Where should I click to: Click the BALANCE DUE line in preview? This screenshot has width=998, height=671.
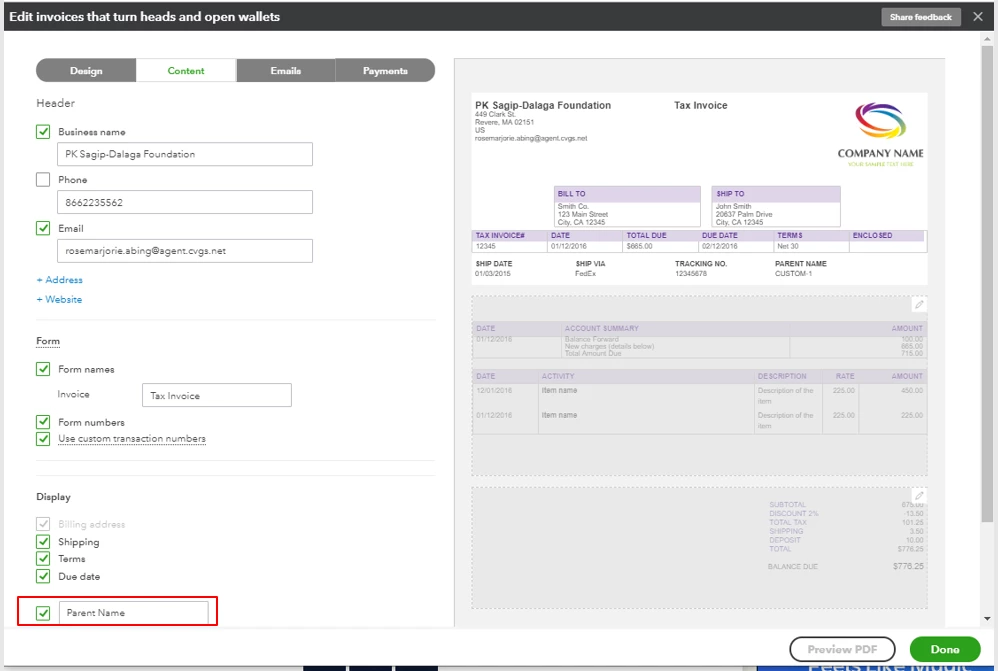click(x=845, y=566)
